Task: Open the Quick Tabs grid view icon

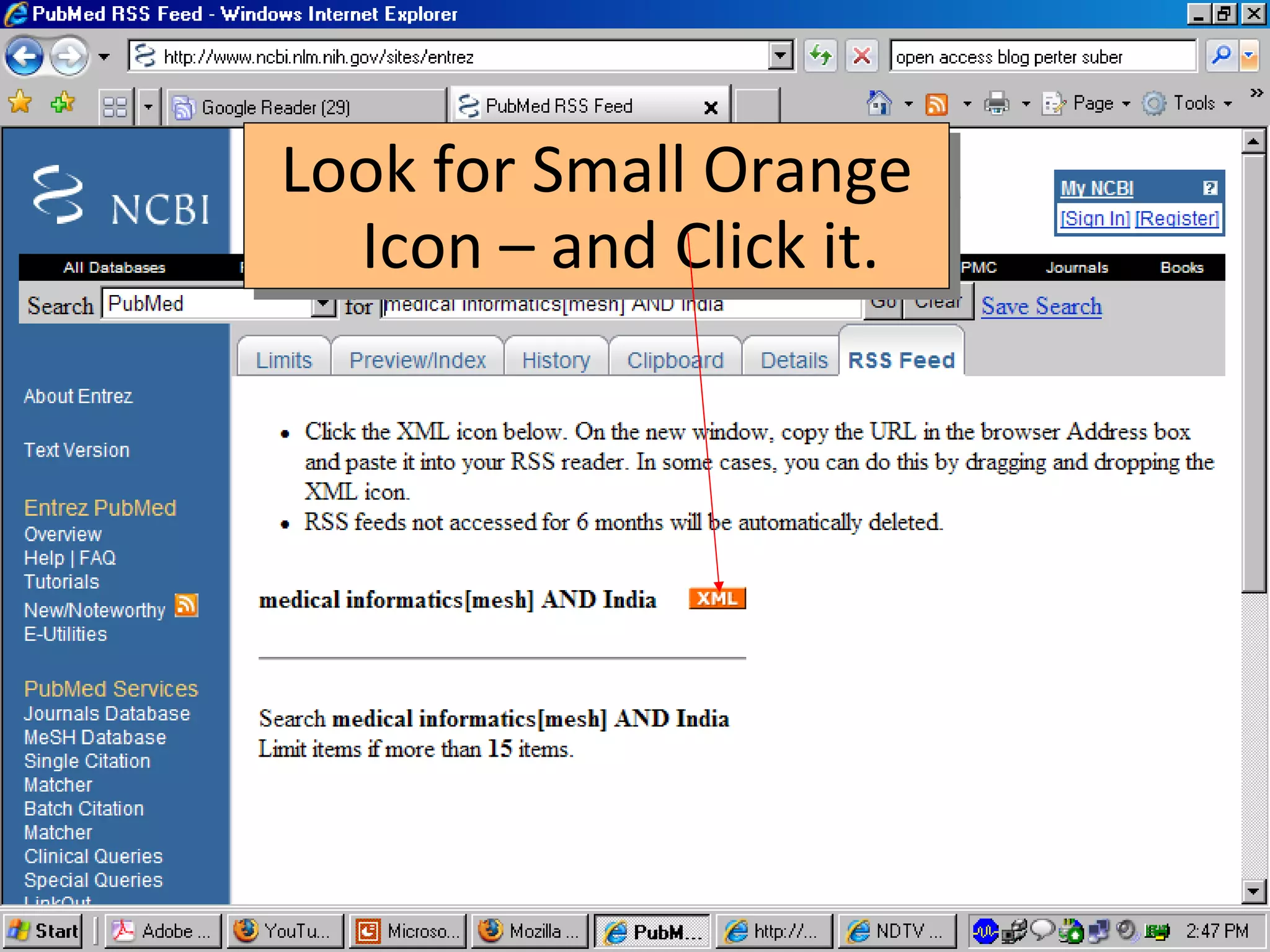Action: click(115, 107)
